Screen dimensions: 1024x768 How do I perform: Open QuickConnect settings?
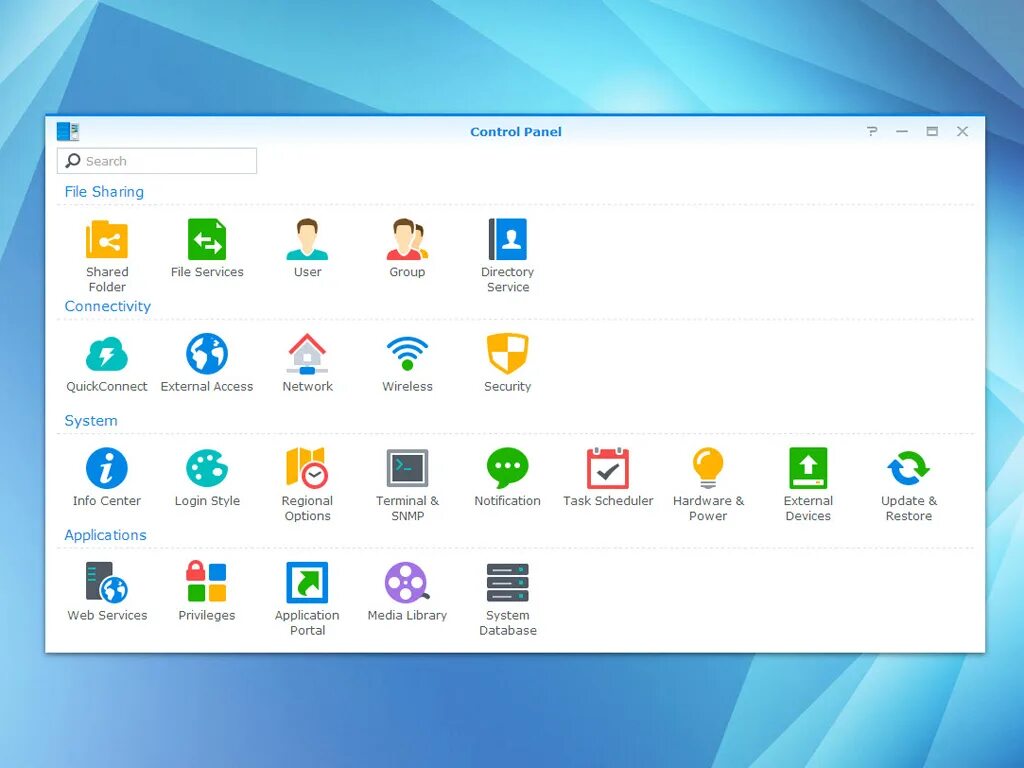106,355
